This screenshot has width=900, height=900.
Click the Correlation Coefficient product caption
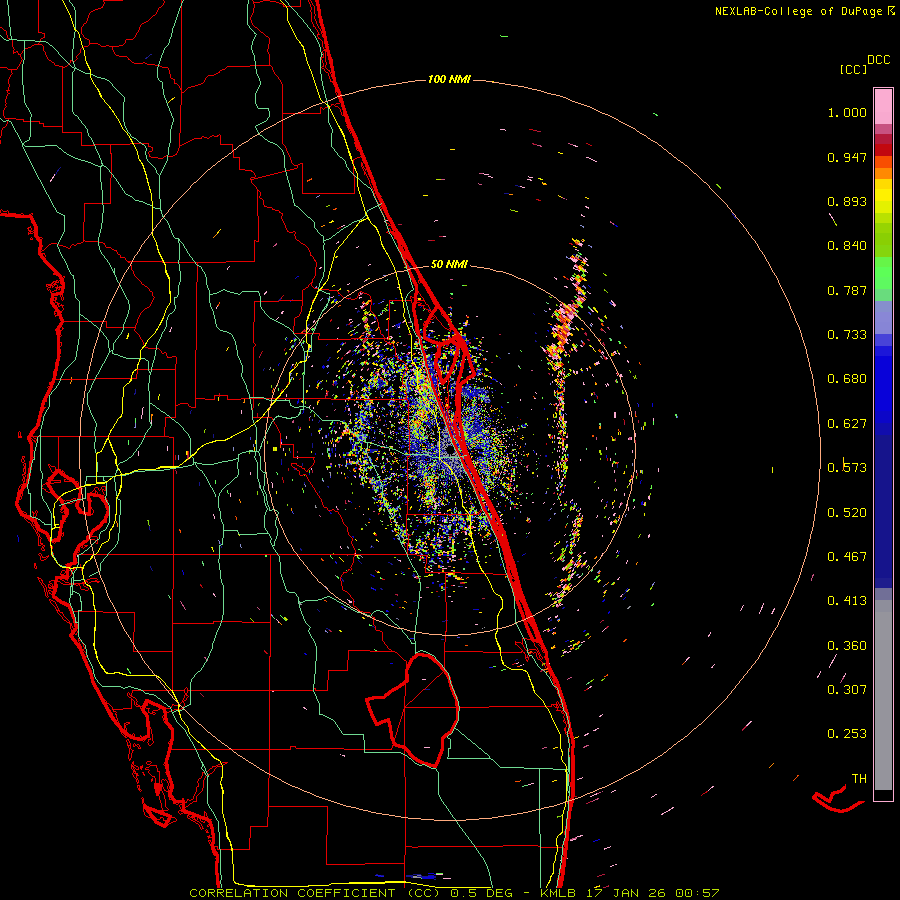click(x=454, y=893)
